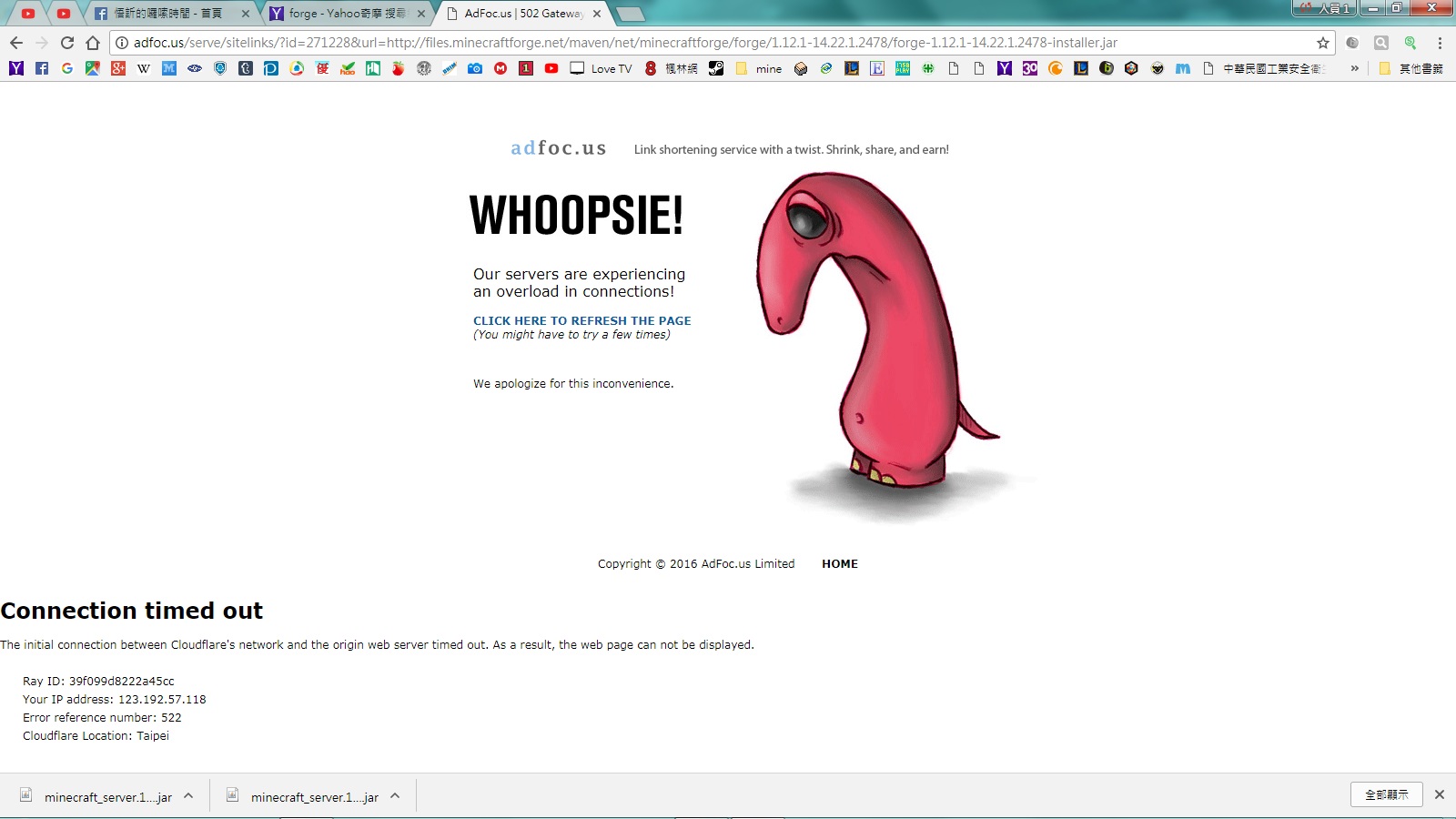Show hidden bookmarks with the chevron

tap(1354, 68)
